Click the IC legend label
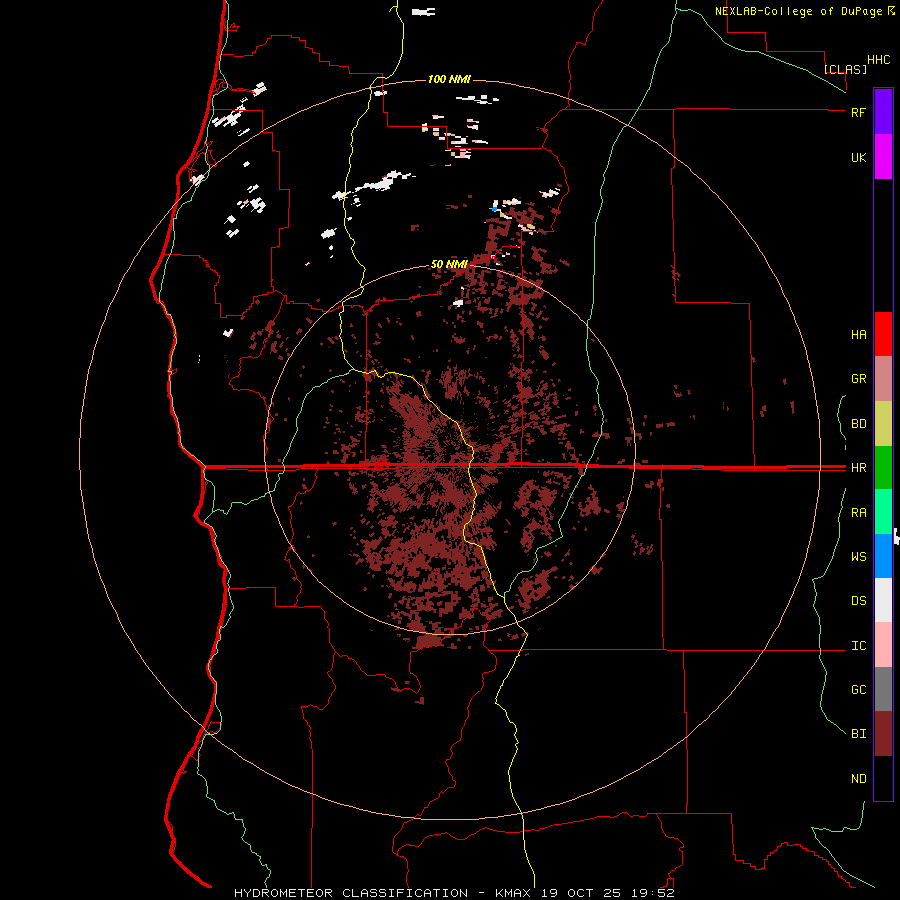 [858, 646]
